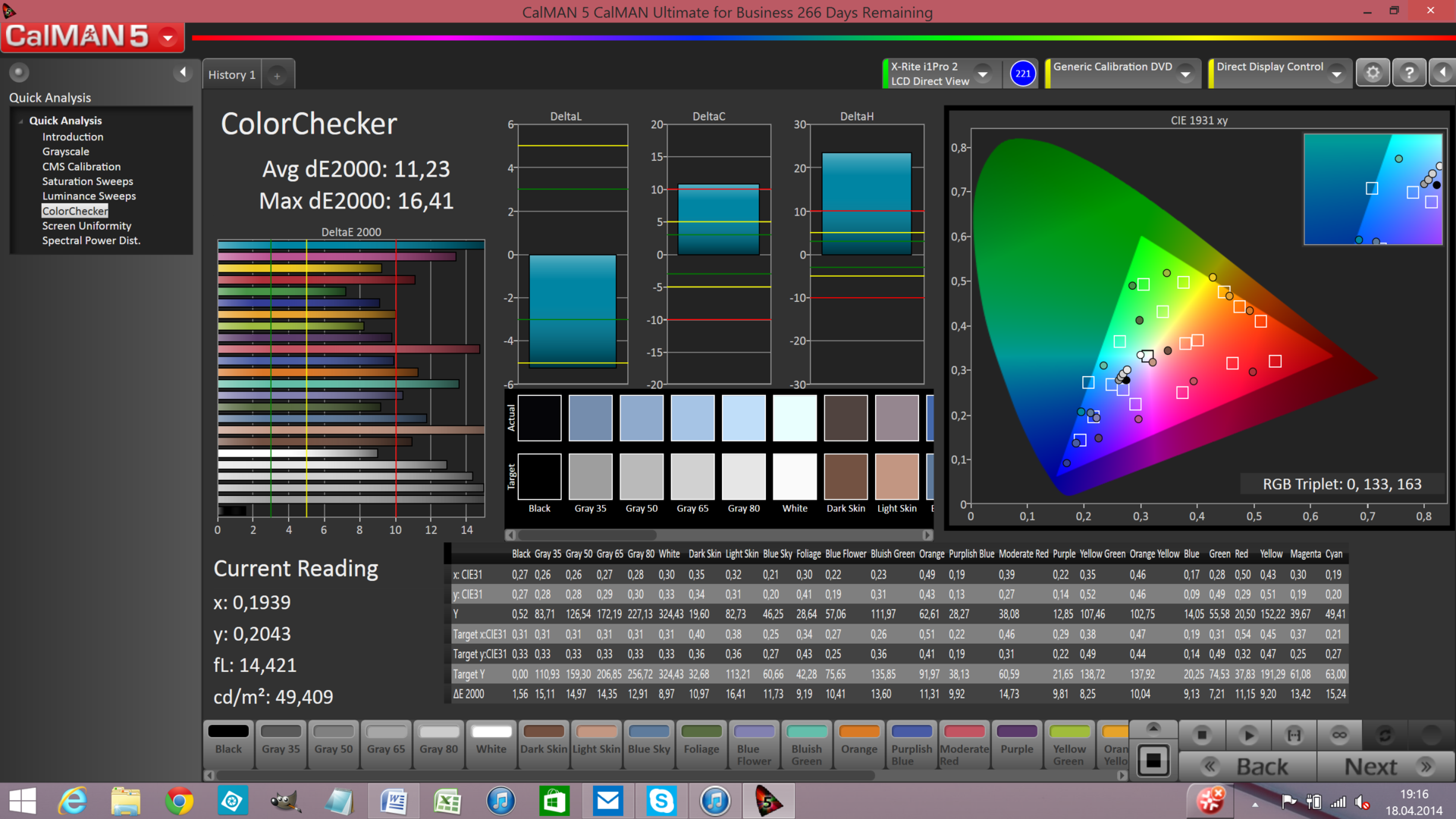This screenshot has width=1456, height=819.
Task: Open the settings gear icon
Action: coord(1373,73)
